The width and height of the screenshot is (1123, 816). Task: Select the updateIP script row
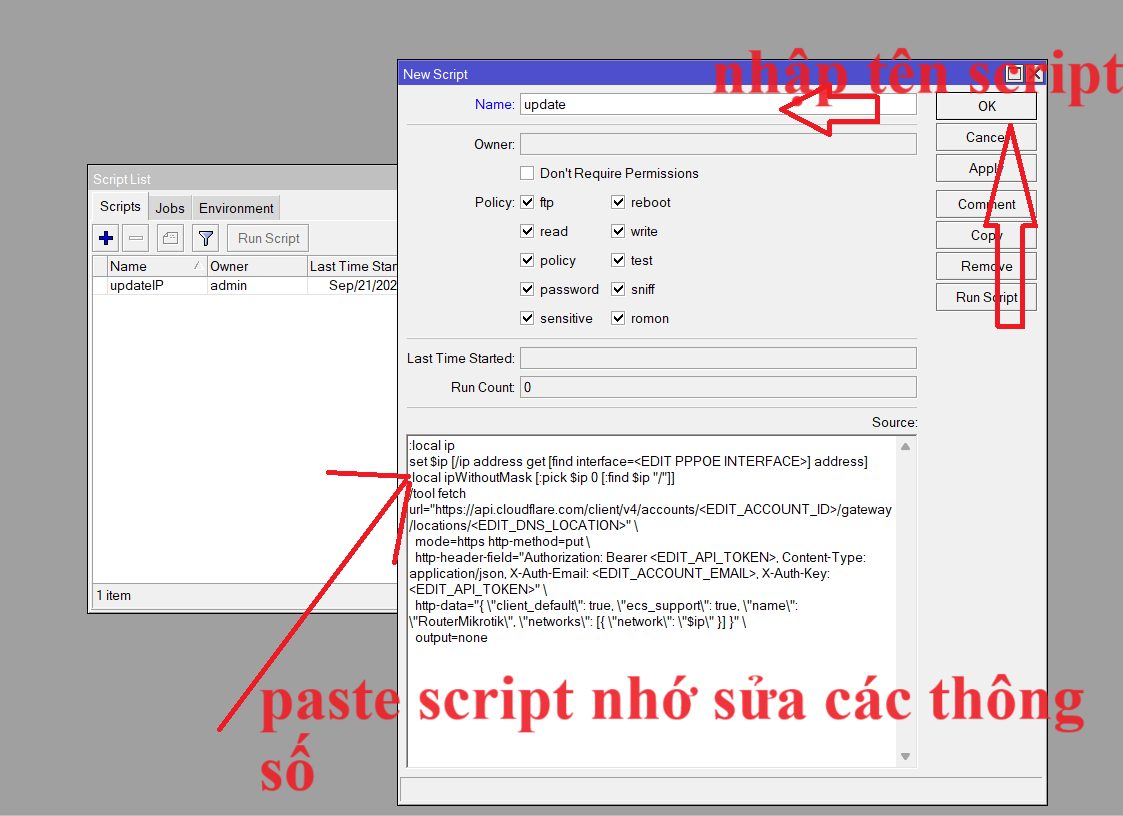click(245, 285)
